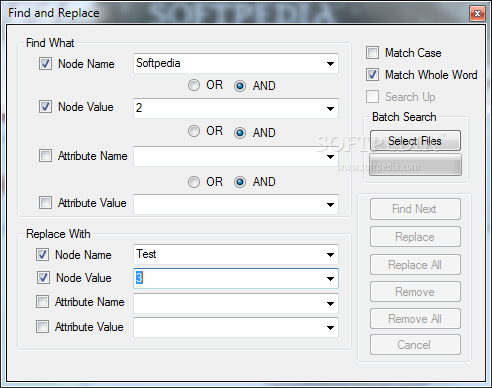492x388 pixels.
Task: Check the Find What Attribute Name box
Action: (45, 156)
